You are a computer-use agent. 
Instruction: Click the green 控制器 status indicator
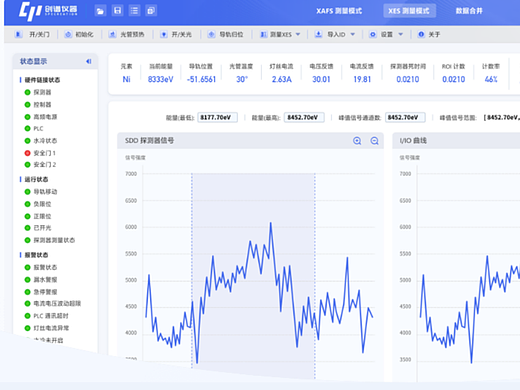[28, 105]
